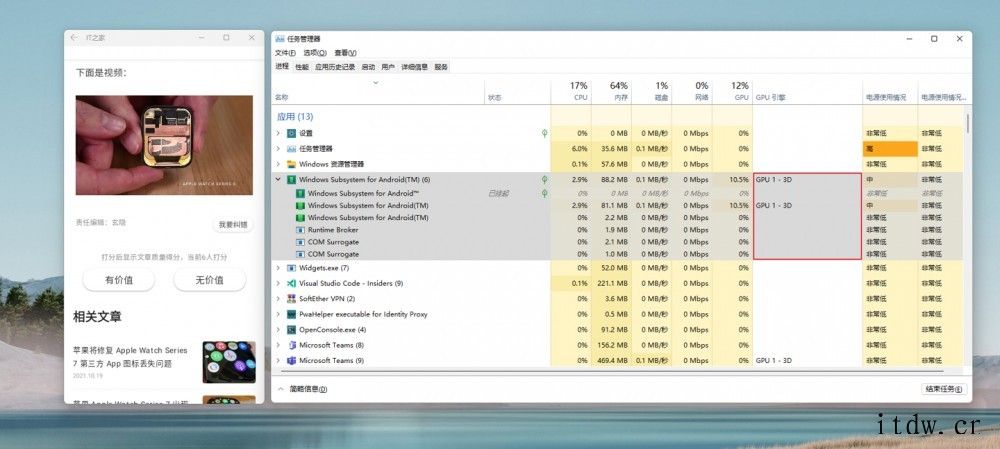Click the Windows Subsystem for Android(TM) (6) icon
The width and height of the screenshot is (1000, 449).
point(291,180)
